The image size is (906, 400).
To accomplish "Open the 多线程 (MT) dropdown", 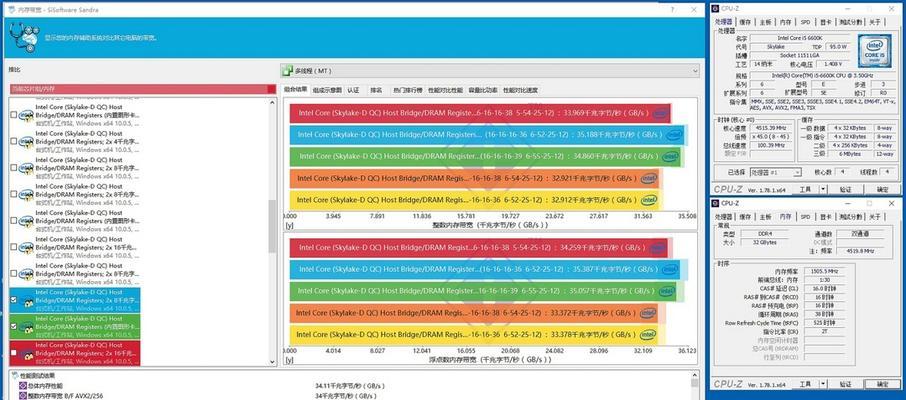I will point(490,71).
